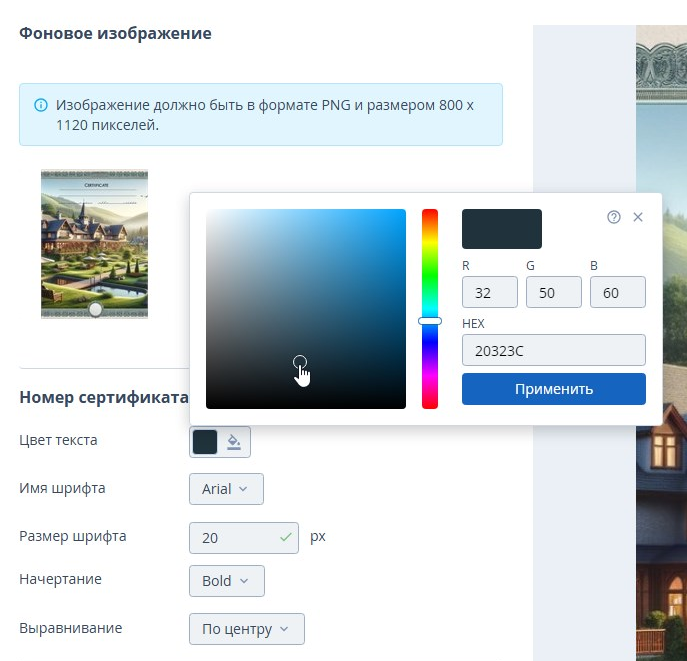Click the Имя шрифта label

tap(62, 488)
